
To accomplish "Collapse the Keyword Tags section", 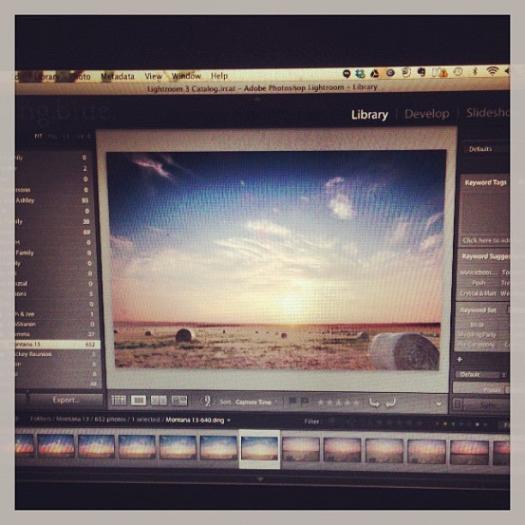I will click(x=485, y=182).
